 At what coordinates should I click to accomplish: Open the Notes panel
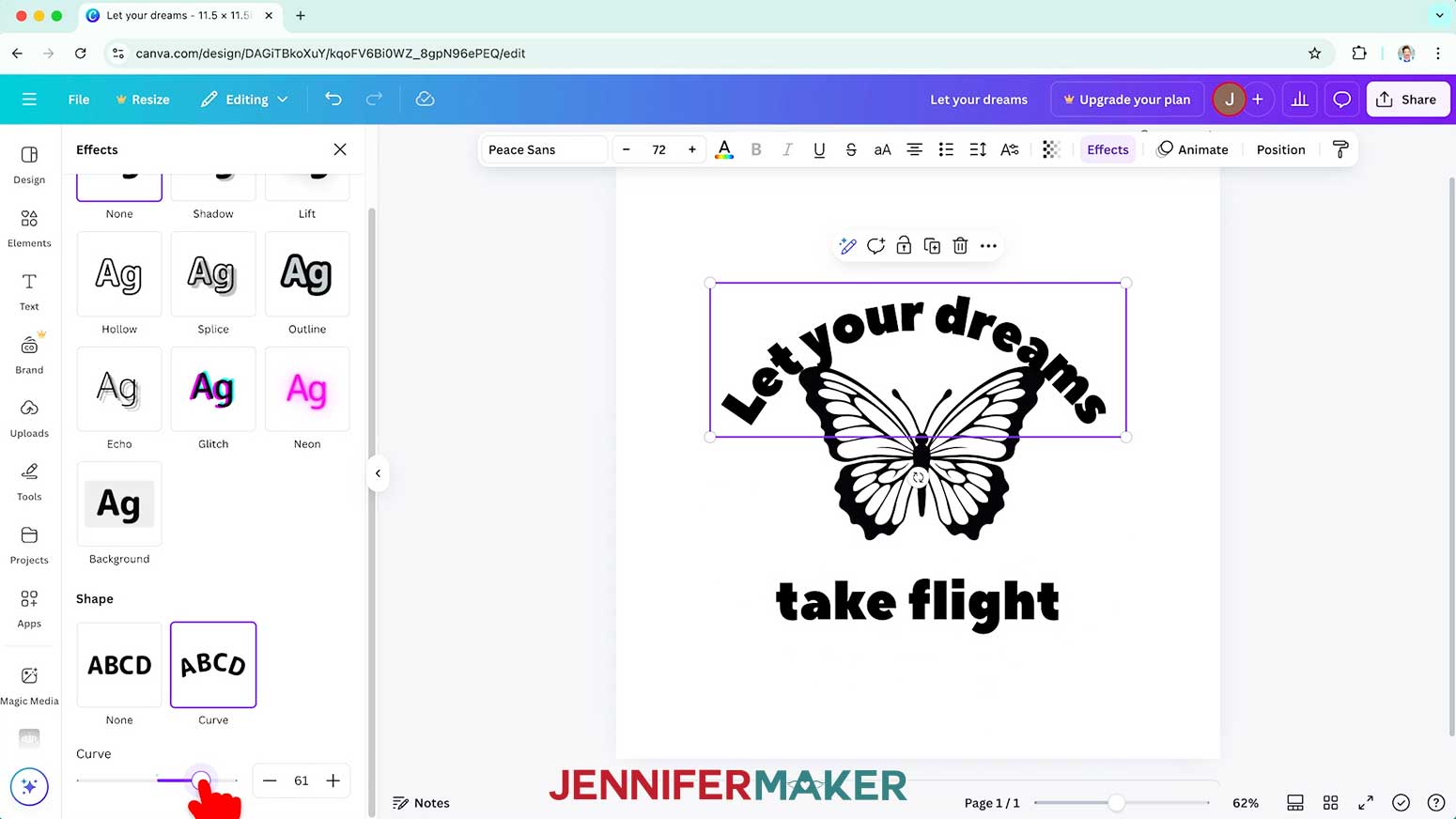tap(421, 802)
